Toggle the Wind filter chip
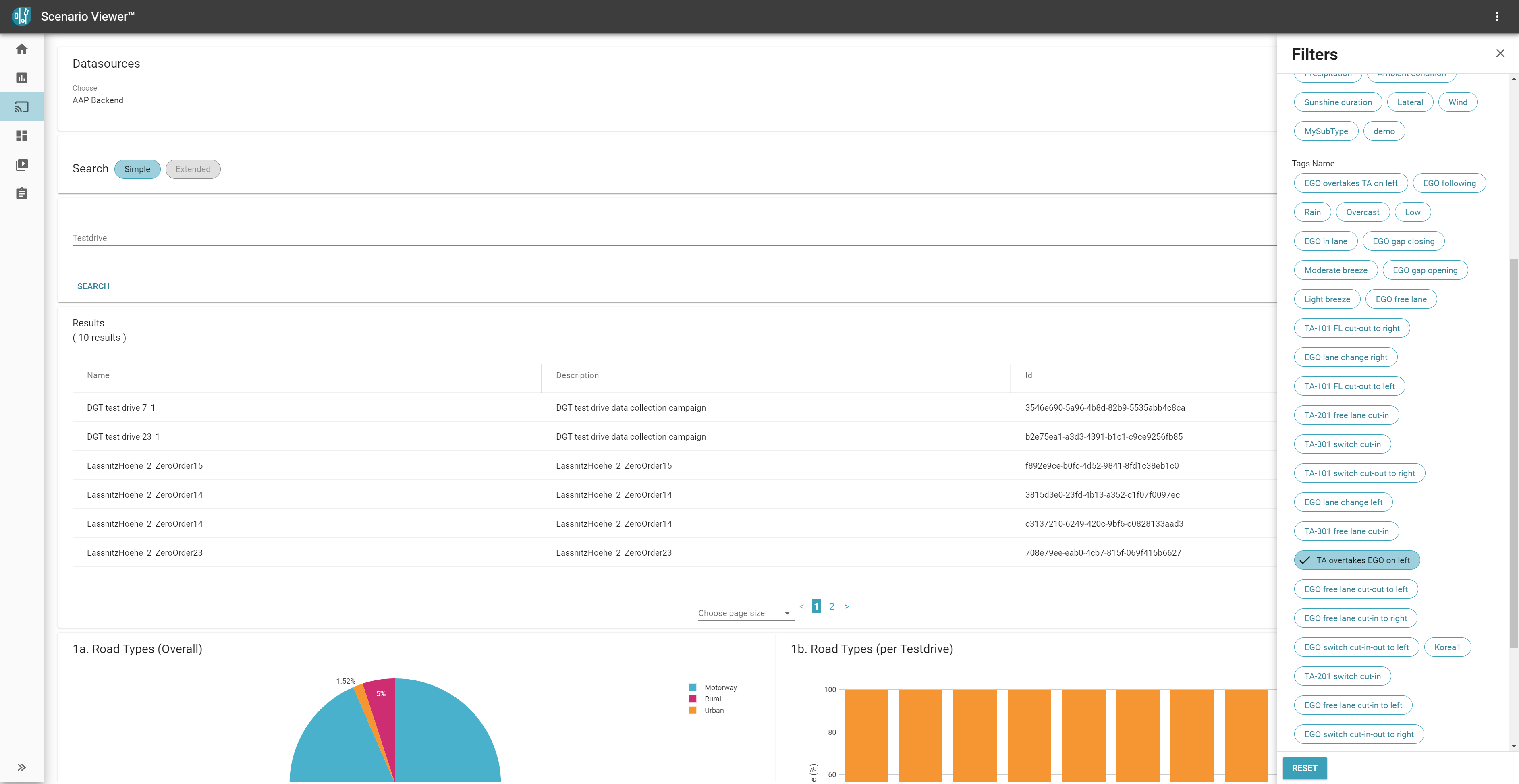Image resolution: width=1519 pixels, height=784 pixels. (x=1458, y=102)
